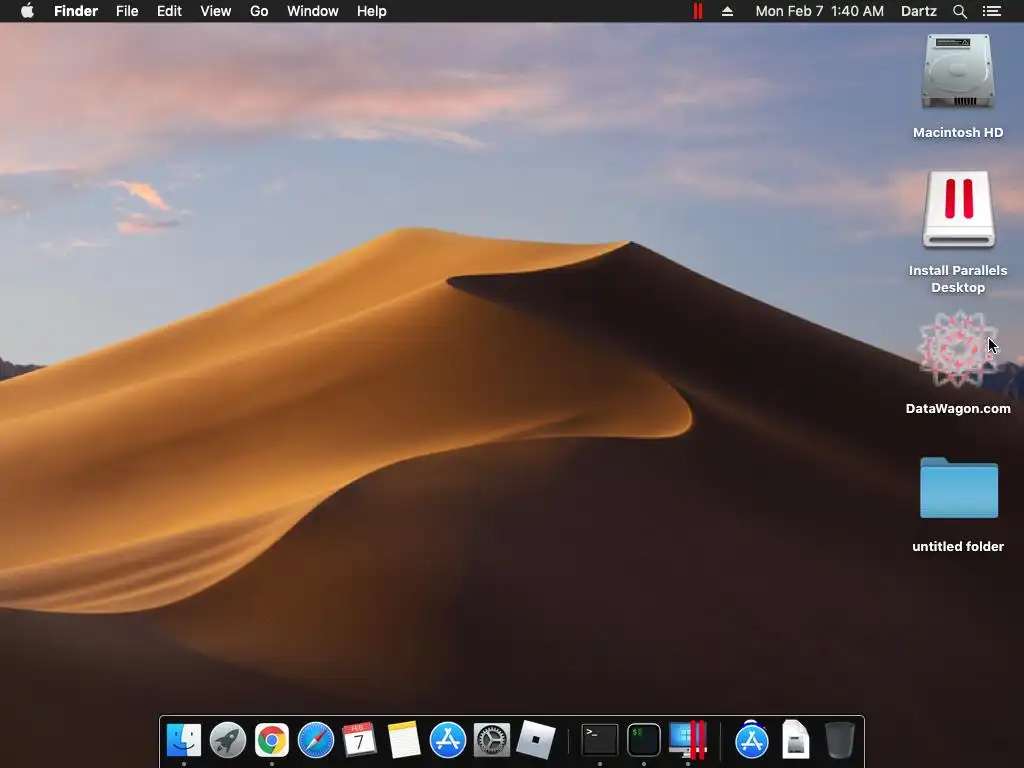Open the Dartz user menu
This screenshot has height=768, width=1024.
(918, 11)
